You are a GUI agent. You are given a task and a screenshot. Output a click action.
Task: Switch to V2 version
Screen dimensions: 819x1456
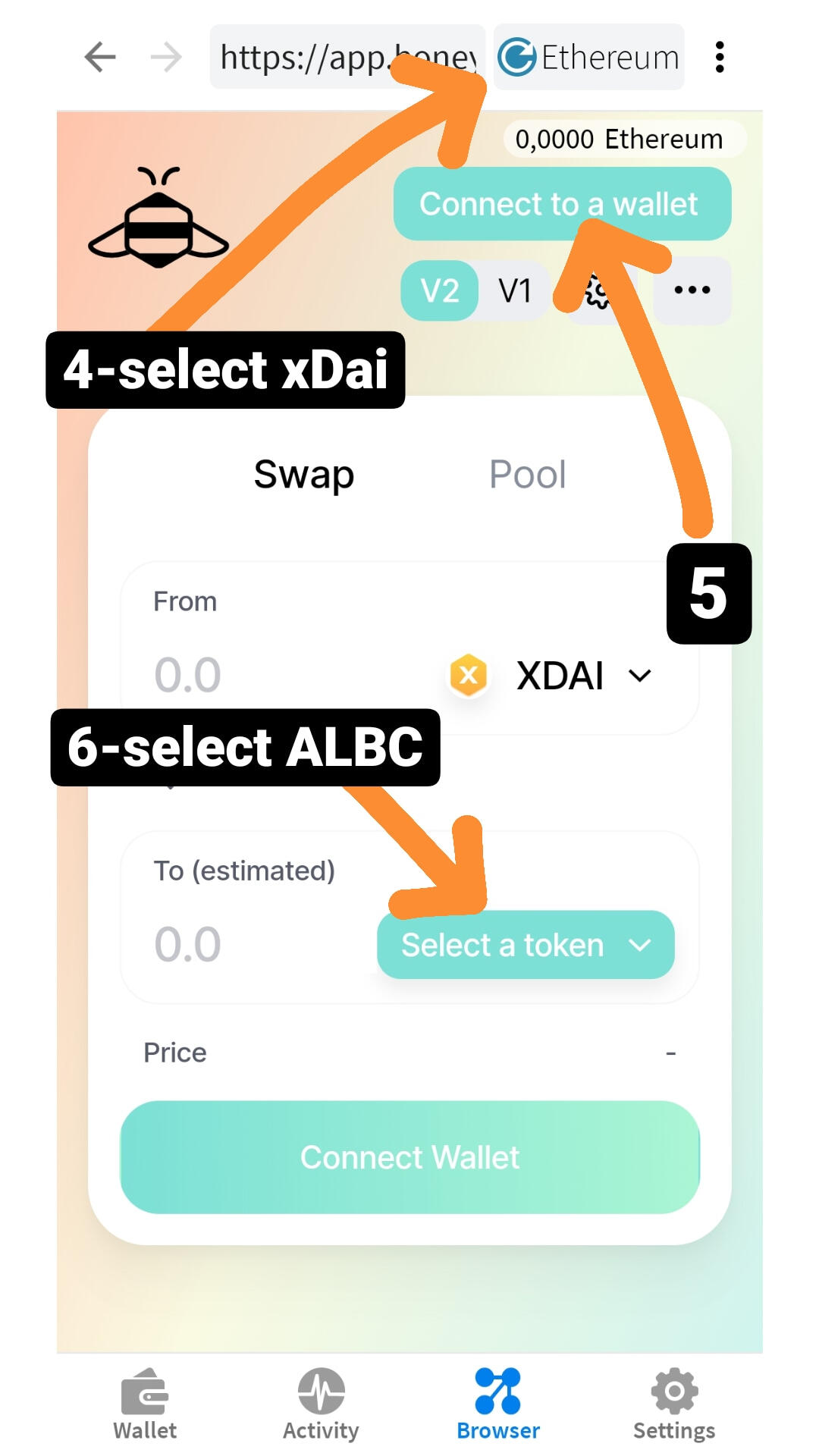pyautogui.click(x=440, y=290)
